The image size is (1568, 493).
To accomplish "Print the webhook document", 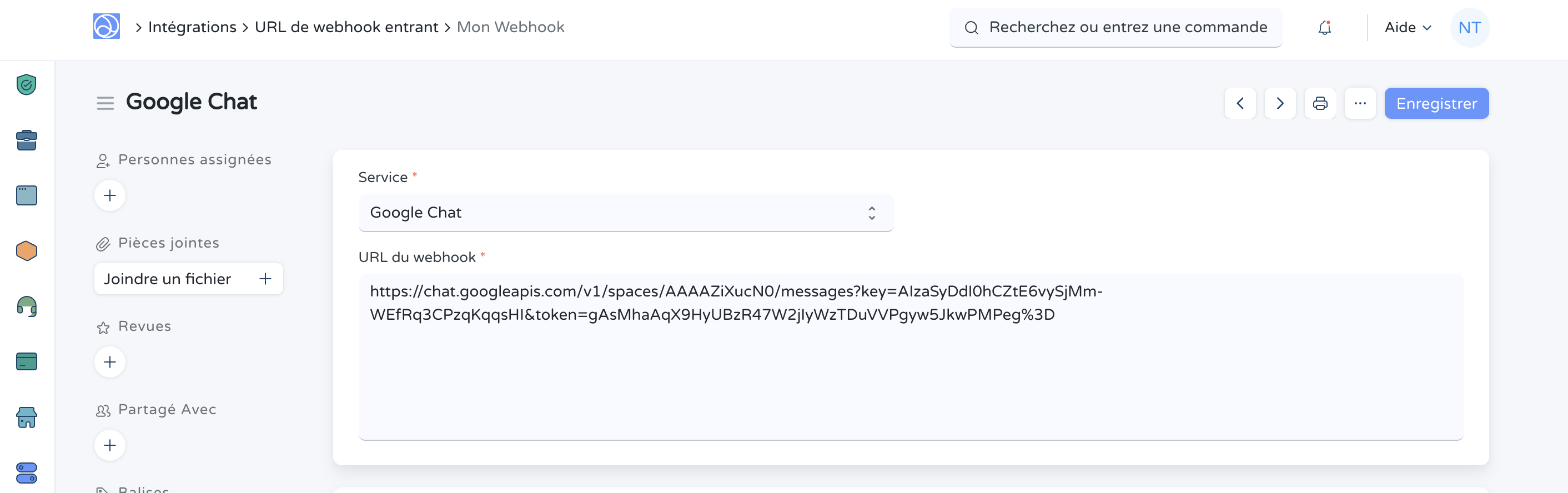I will (x=1320, y=103).
